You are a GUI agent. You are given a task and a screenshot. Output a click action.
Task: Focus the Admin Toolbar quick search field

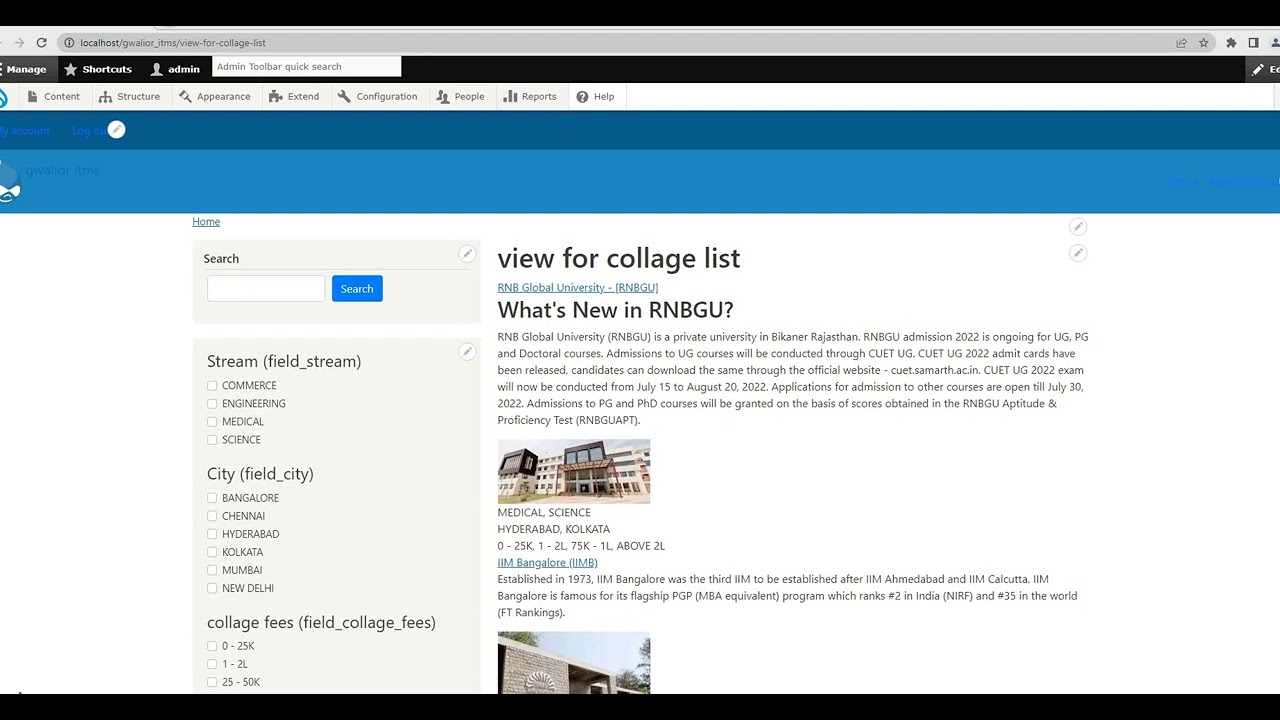(x=306, y=67)
